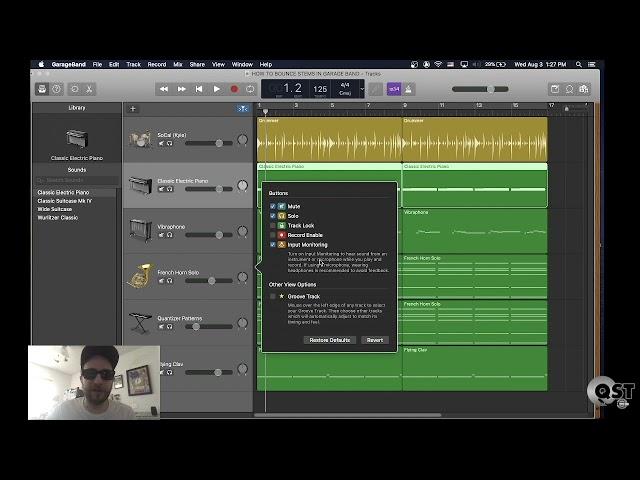Click the Revert button
Screen dimensions: 640x480
click(x=375, y=340)
